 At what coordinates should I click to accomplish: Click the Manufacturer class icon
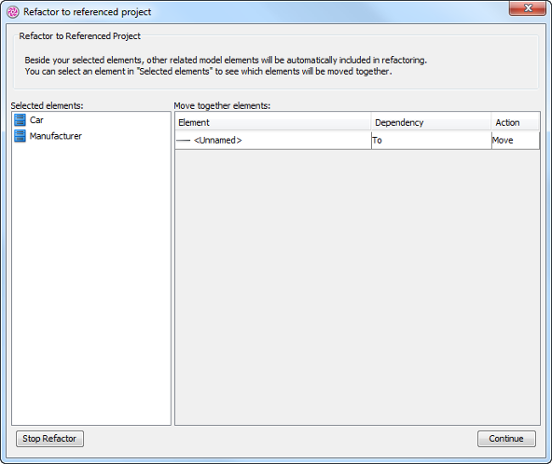[20, 136]
